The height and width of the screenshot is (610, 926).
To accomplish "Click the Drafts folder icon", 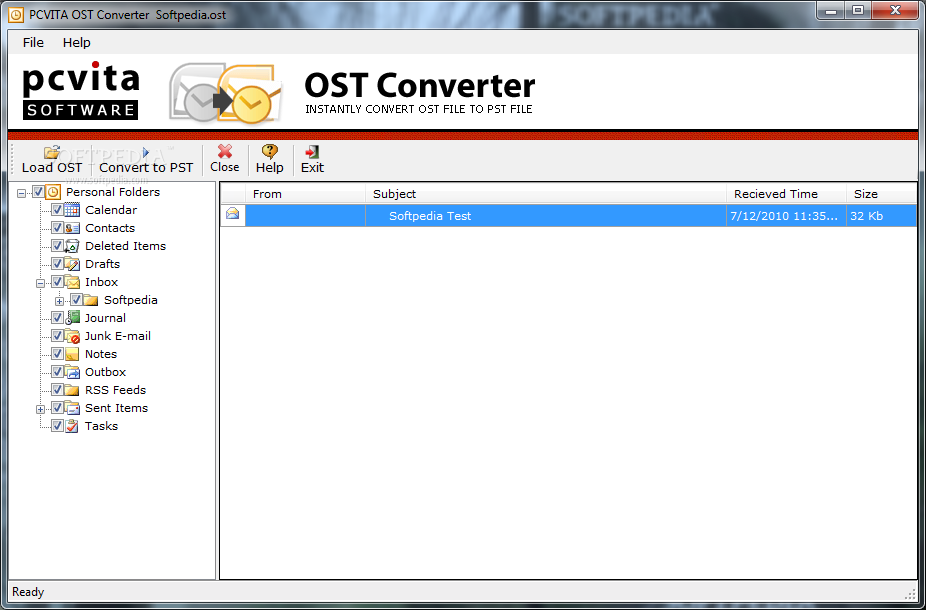I will point(72,264).
